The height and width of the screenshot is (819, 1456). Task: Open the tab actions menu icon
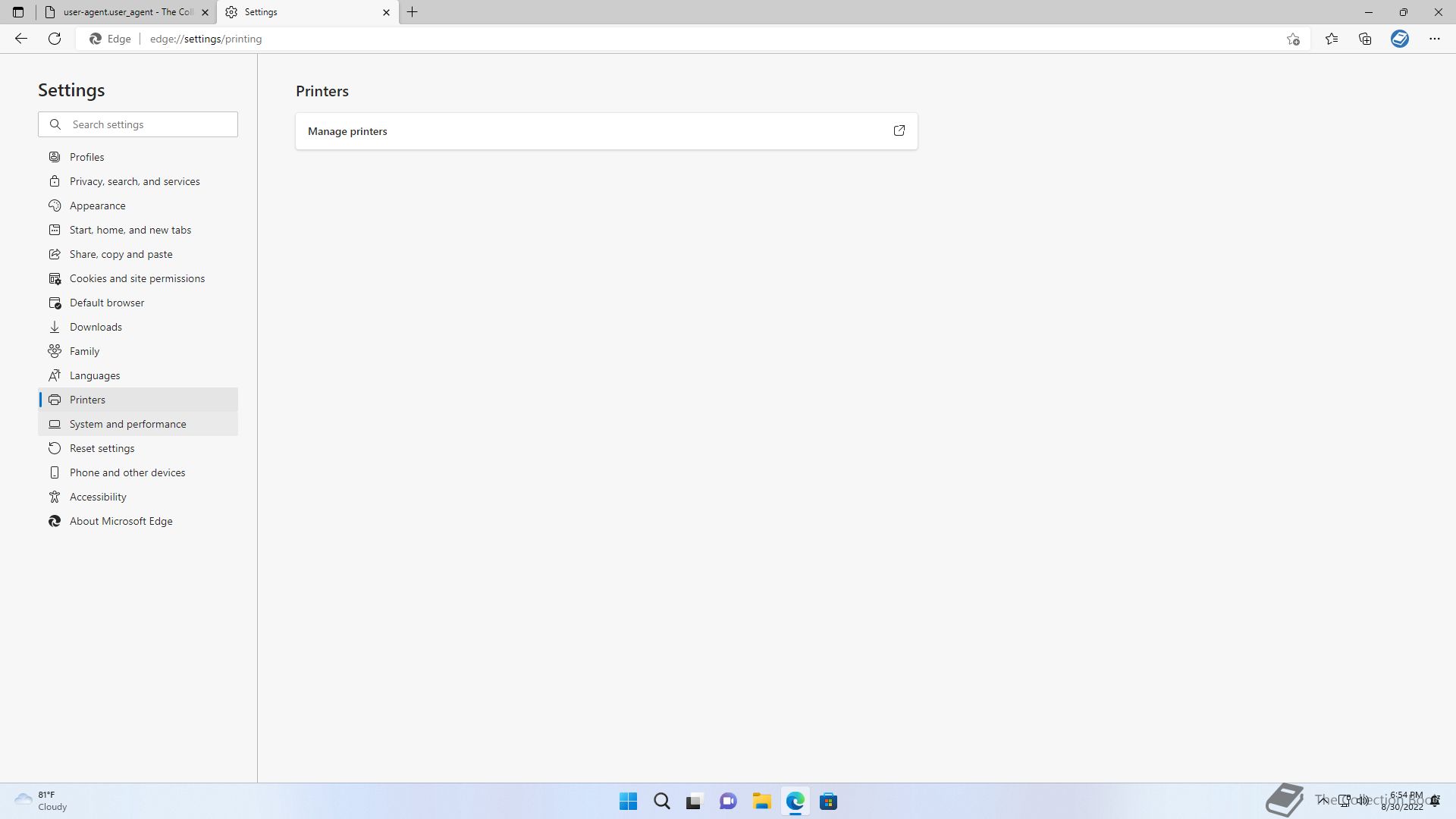[18, 12]
